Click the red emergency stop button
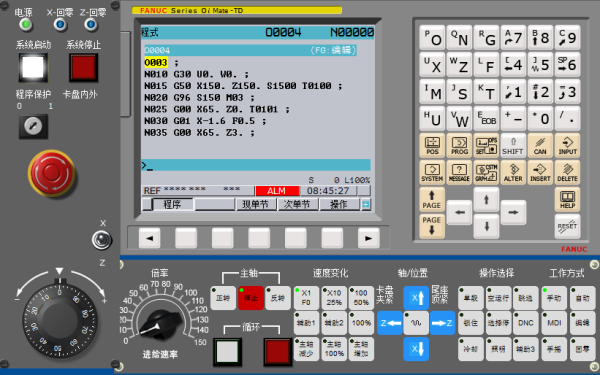Screen dimensions: 600x375 [x=52, y=173]
